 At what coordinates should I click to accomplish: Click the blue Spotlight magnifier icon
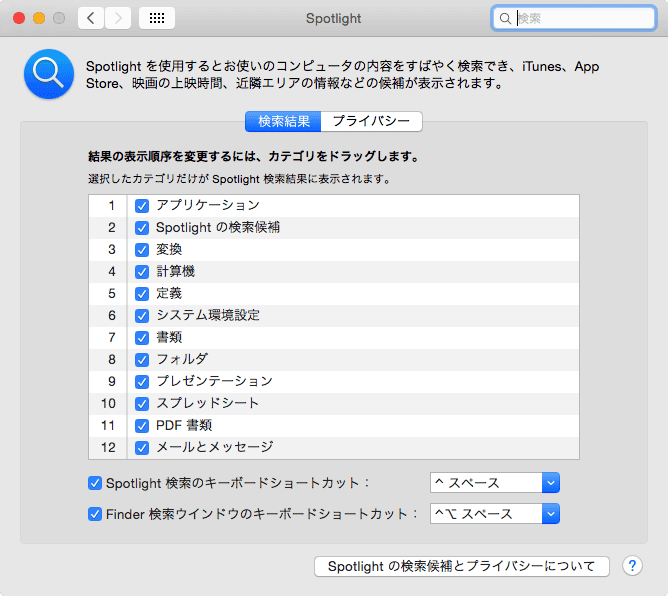49,74
